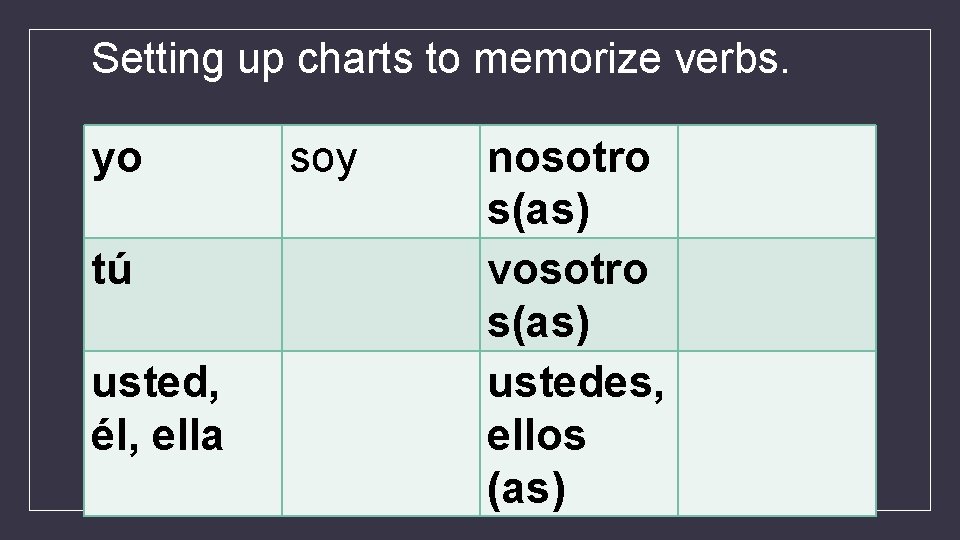The image size is (960, 540).
Task: Click the empty cell right of 'vosotros(as)'
Action: click(x=777, y=294)
